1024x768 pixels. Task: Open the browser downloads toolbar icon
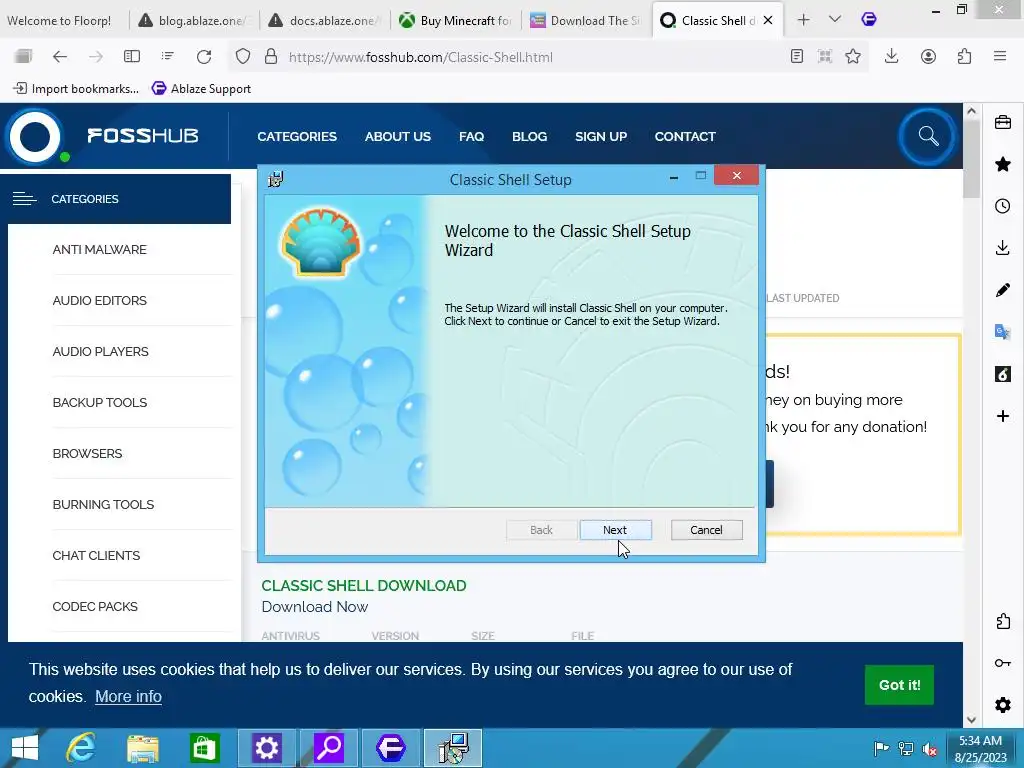click(x=891, y=57)
